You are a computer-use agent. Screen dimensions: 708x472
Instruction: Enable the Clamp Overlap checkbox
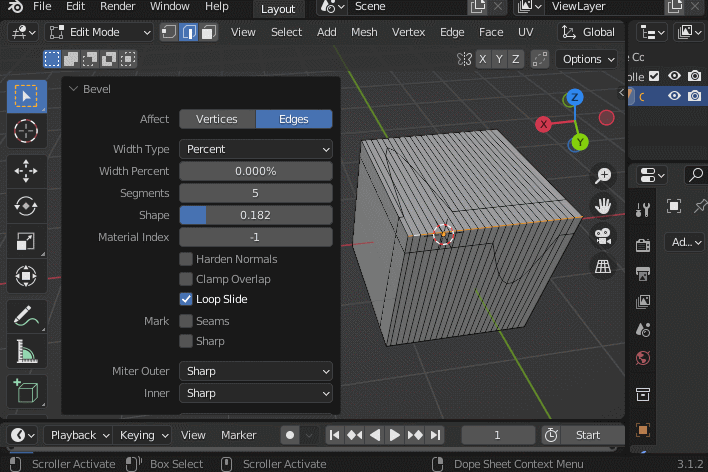coord(186,279)
